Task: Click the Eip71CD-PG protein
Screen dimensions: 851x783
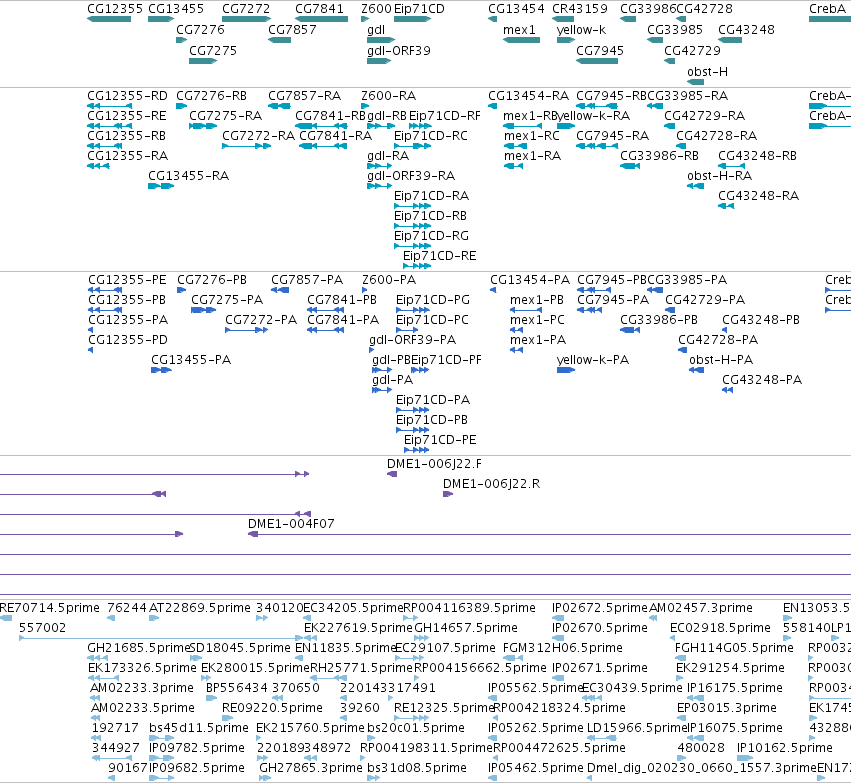Action: (413, 310)
